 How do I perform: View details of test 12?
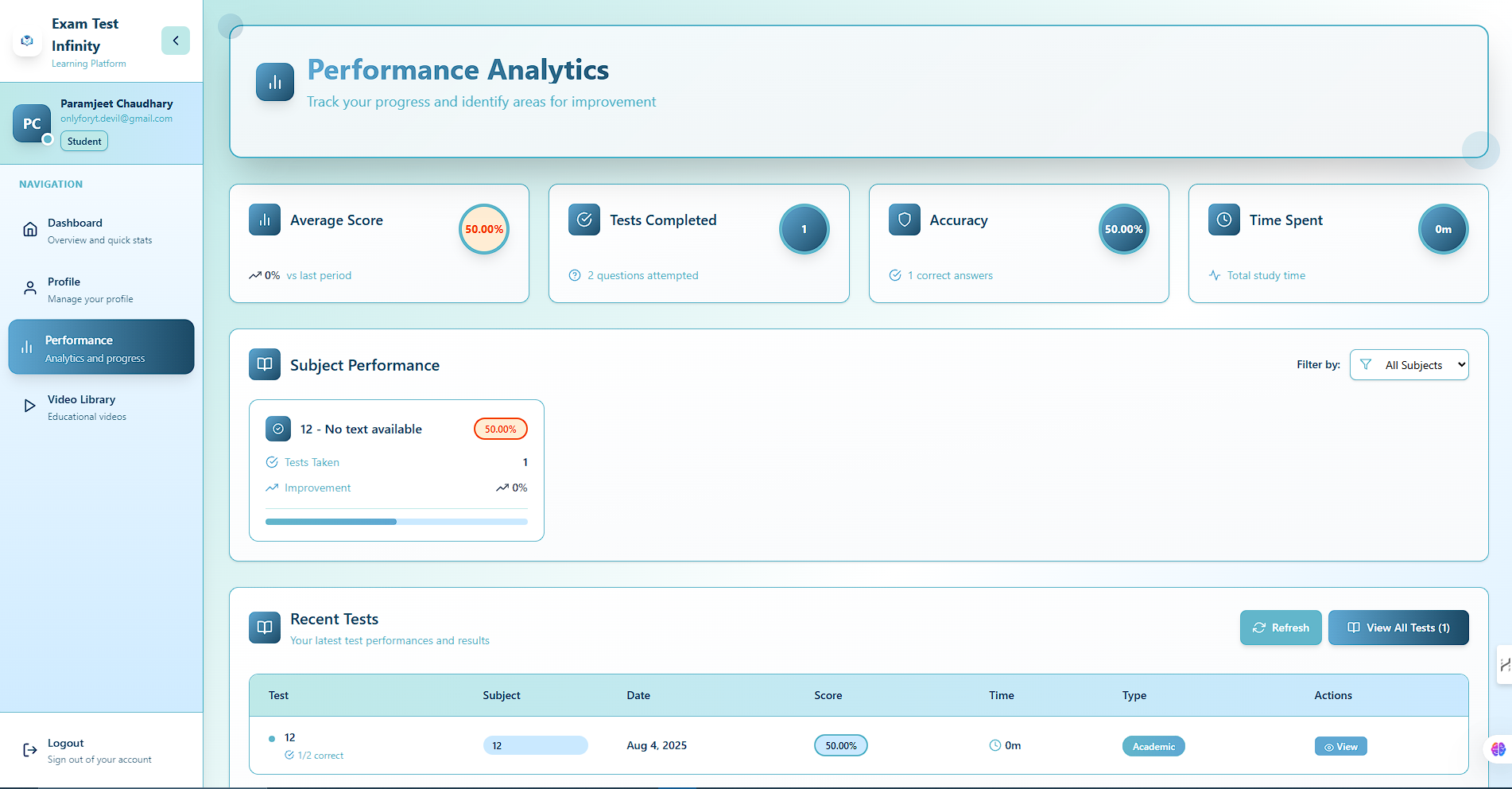point(1340,746)
